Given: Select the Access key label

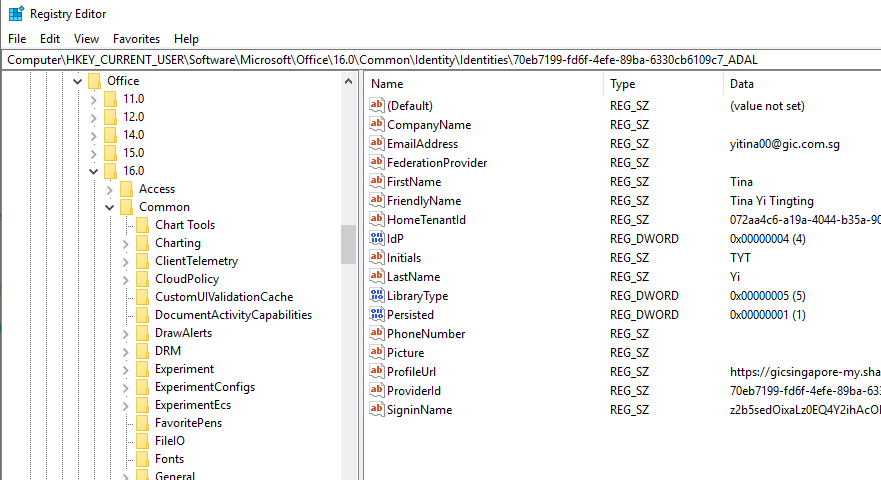Looking at the screenshot, I should point(157,189).
